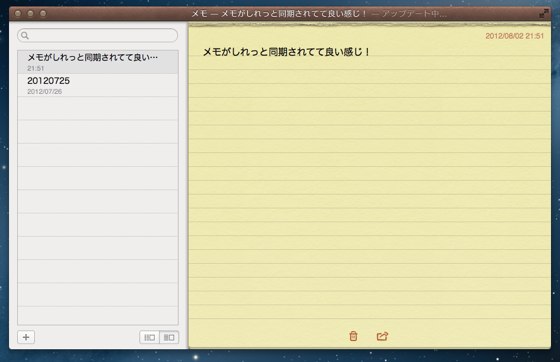
Task: Switch to the right view layout toggle
Action: click(x=169, y=337)
